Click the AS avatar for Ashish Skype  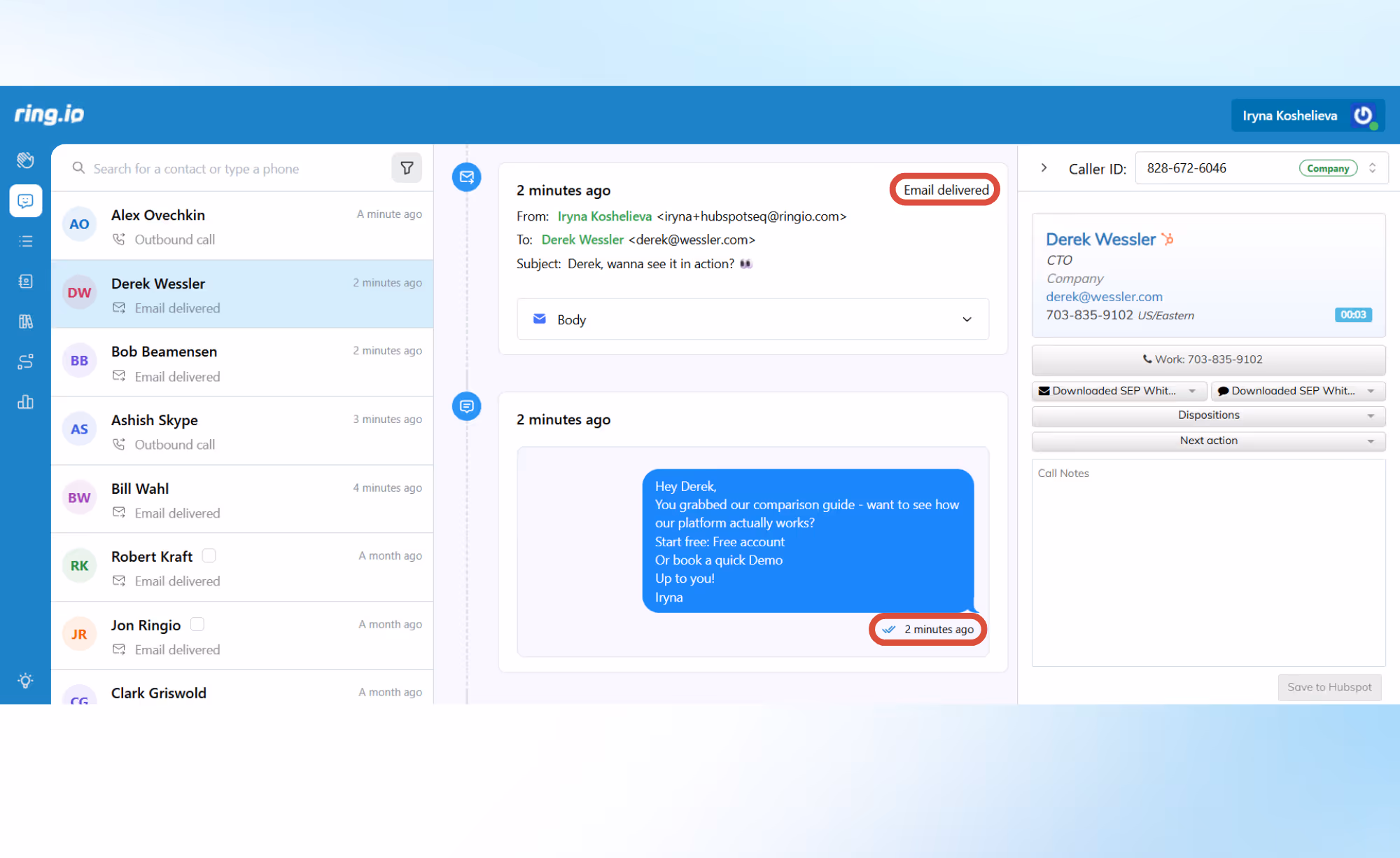pyautogui.click(x=79, y=429)
